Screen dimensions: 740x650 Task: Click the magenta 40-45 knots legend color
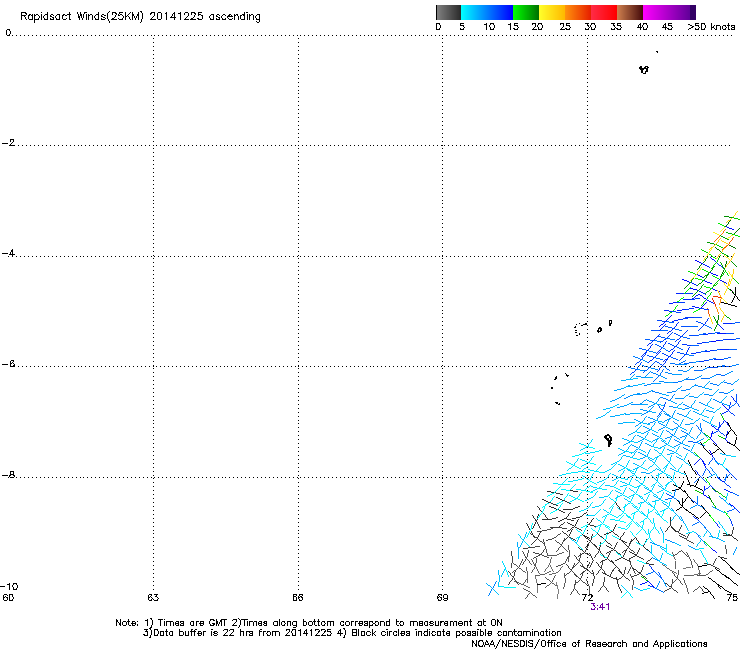coord(656,12)
